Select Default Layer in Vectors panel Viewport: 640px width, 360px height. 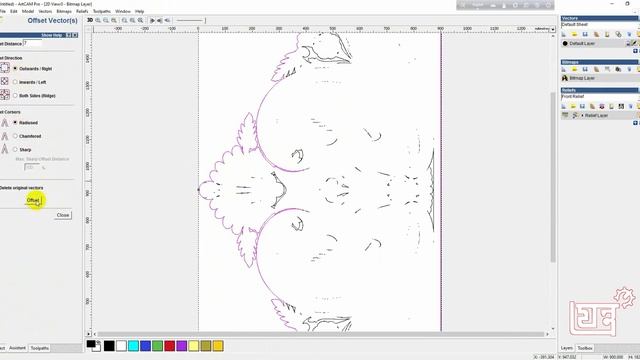582,43
